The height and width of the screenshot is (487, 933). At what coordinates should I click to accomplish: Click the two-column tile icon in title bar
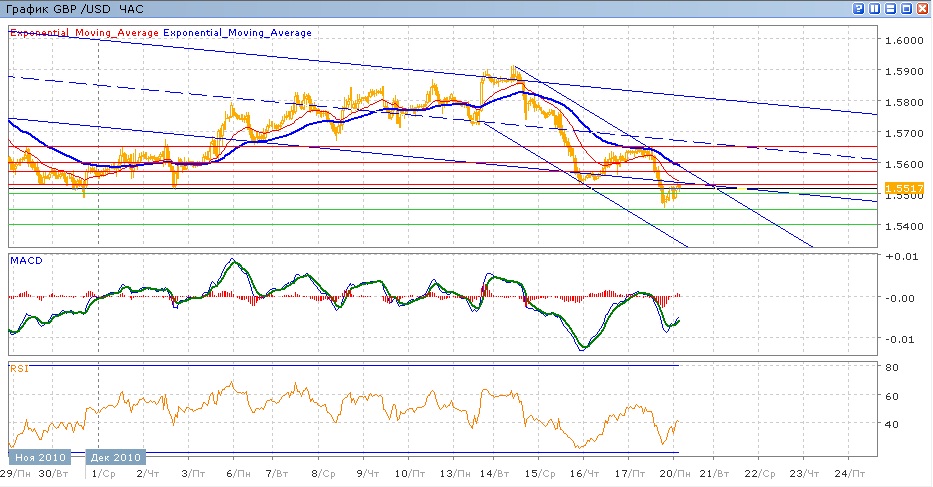(x=875, y=8)
